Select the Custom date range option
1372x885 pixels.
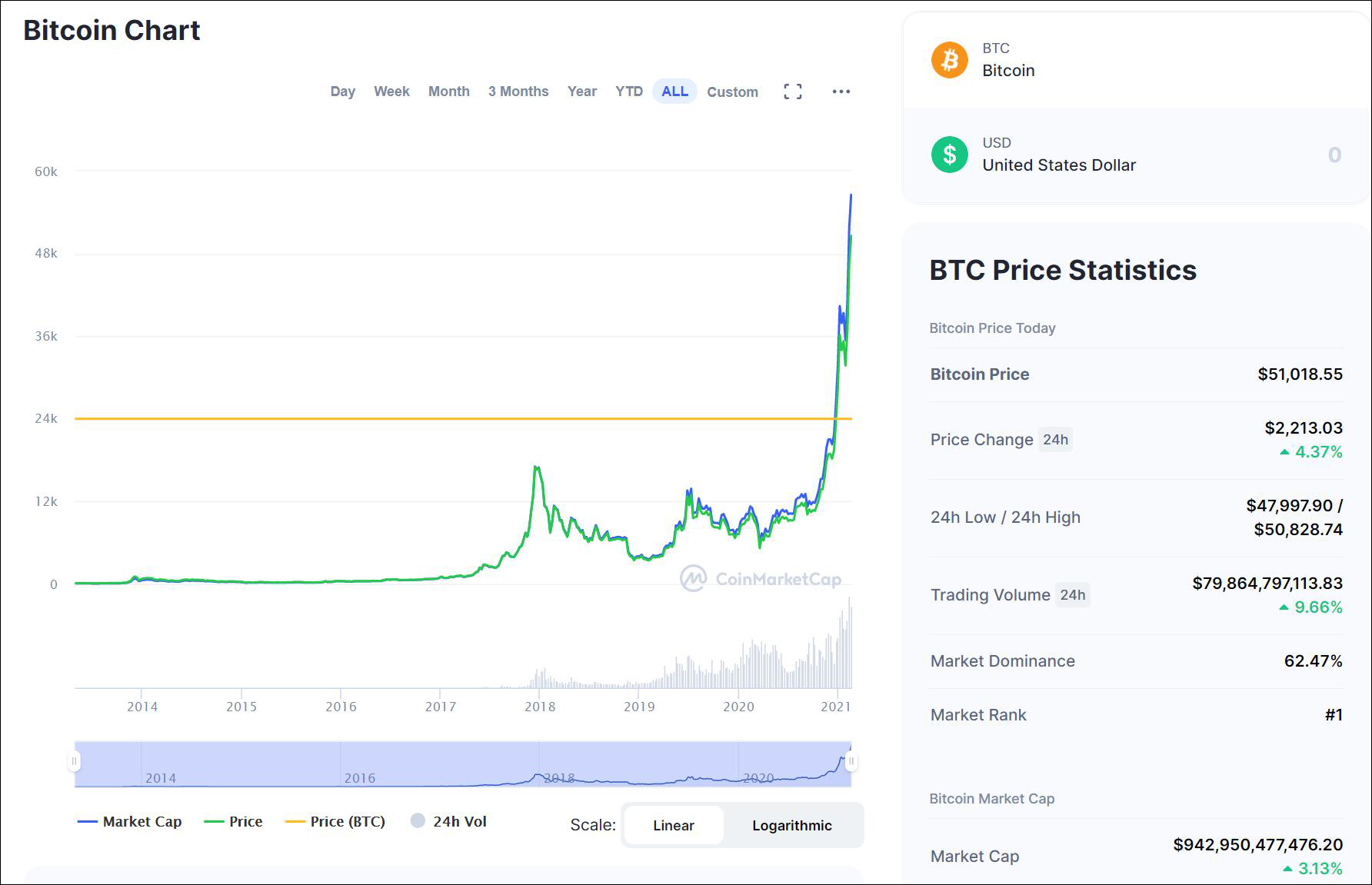point(732,91)
